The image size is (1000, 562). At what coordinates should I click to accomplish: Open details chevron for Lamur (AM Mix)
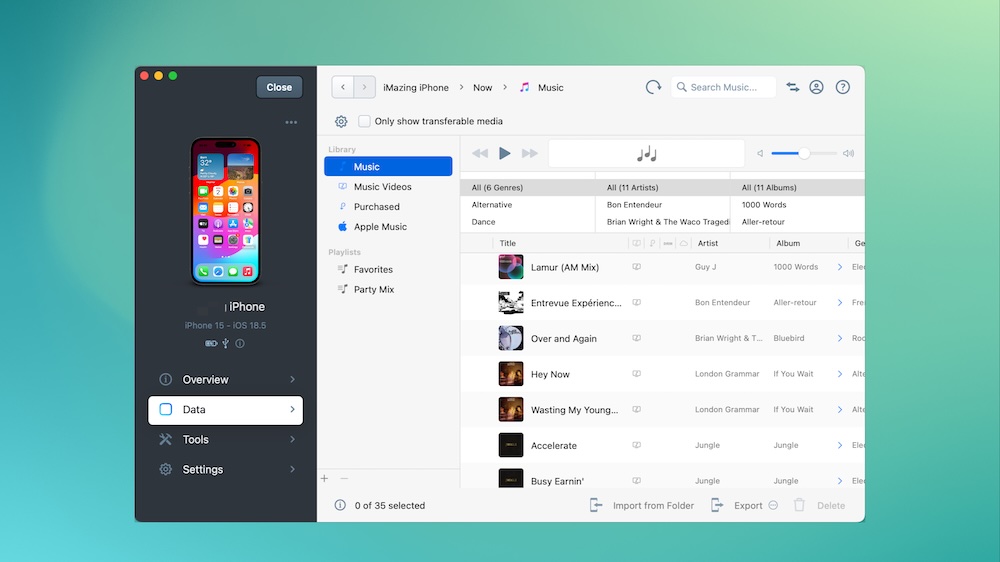[x=840, y=267]
